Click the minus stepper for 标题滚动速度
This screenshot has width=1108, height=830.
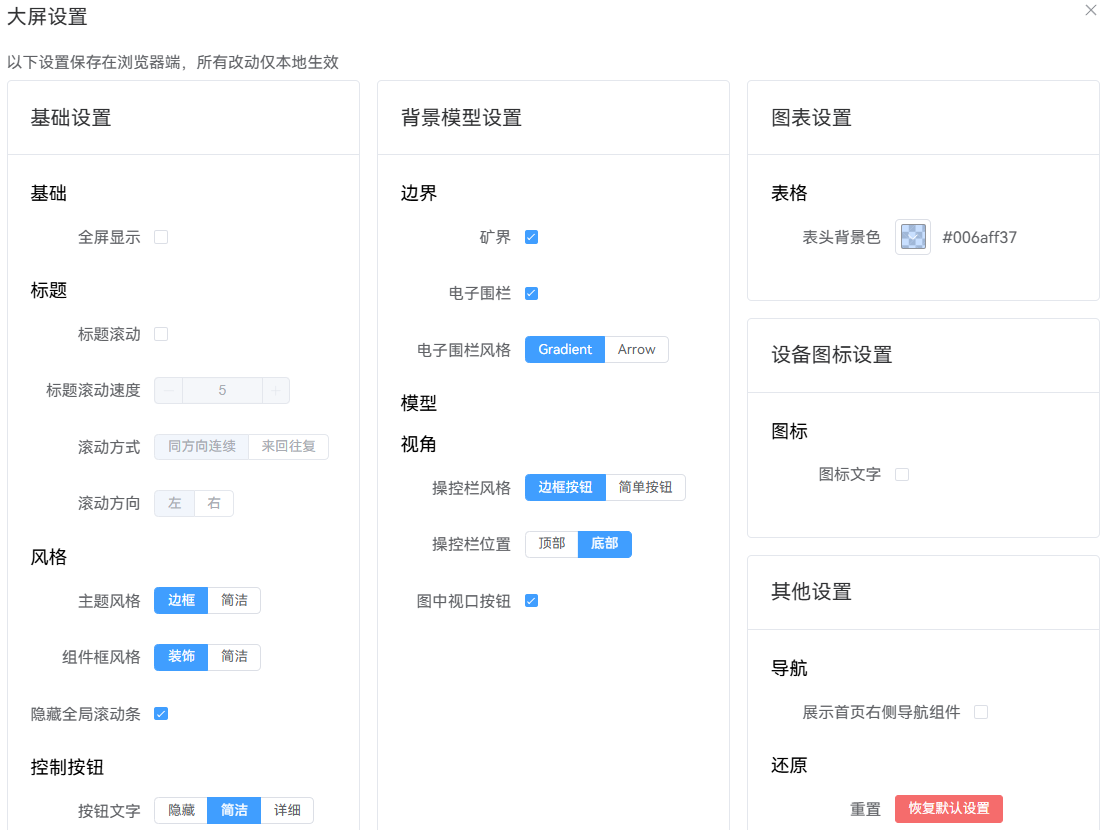[x=169, y=391]
